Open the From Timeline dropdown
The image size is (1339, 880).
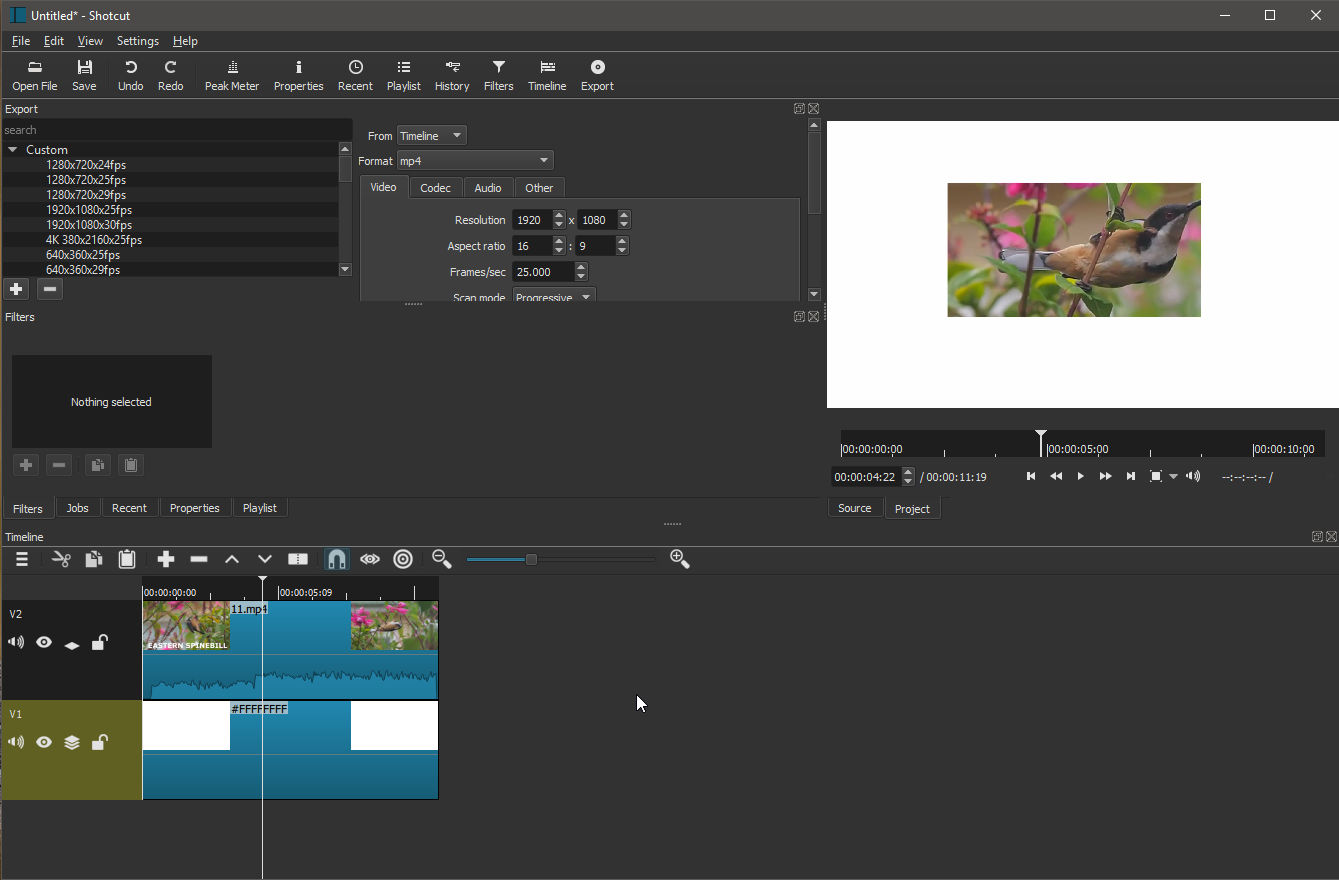431,136
